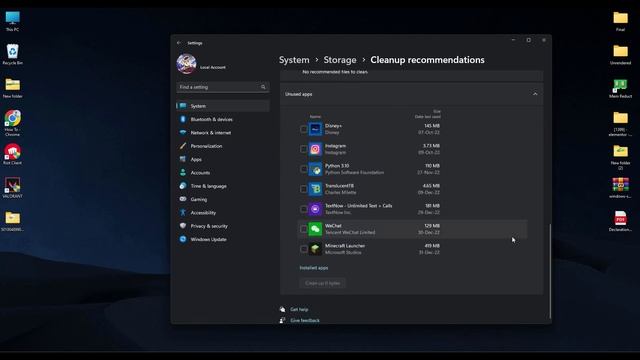The width and height of the screenshot is (640, 360).
Task: Click the Disney+ 145 MB size
Action: (x=432, y=126)
